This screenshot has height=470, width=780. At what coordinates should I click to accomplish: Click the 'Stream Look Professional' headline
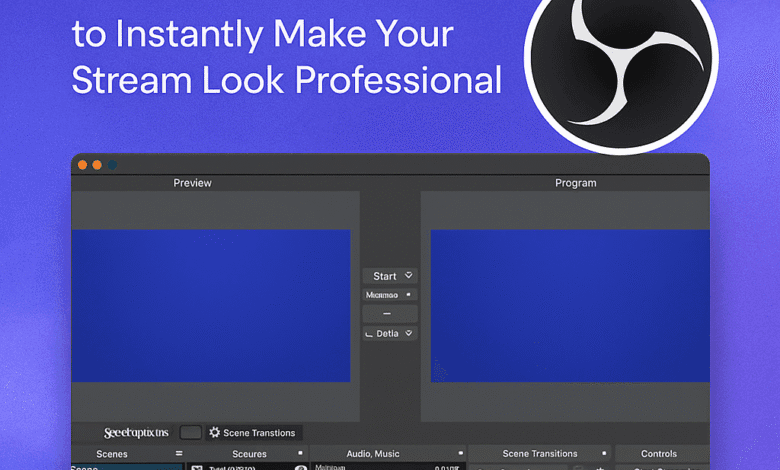[x=287, y=81]
